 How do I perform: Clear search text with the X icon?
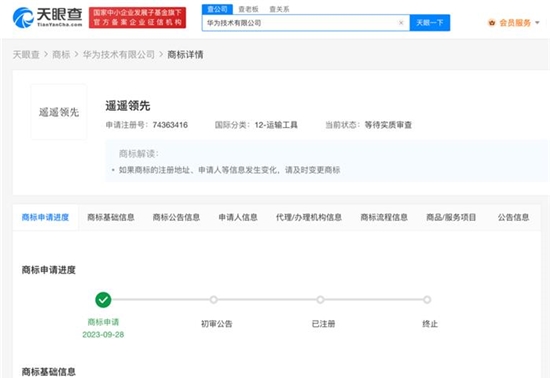point(401,23)
